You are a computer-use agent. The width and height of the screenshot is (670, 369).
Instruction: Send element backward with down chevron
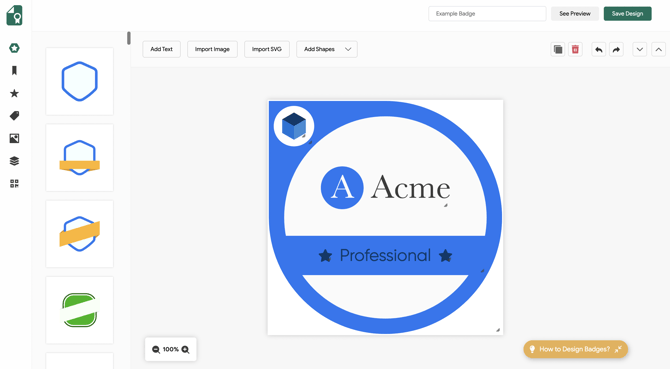tap(640, 50)
